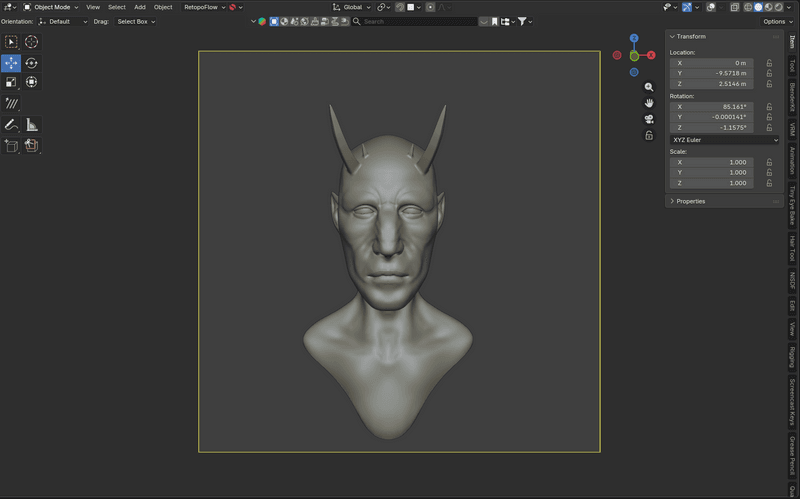Open the Object Mode dropdown

click(x=51, y=7)
